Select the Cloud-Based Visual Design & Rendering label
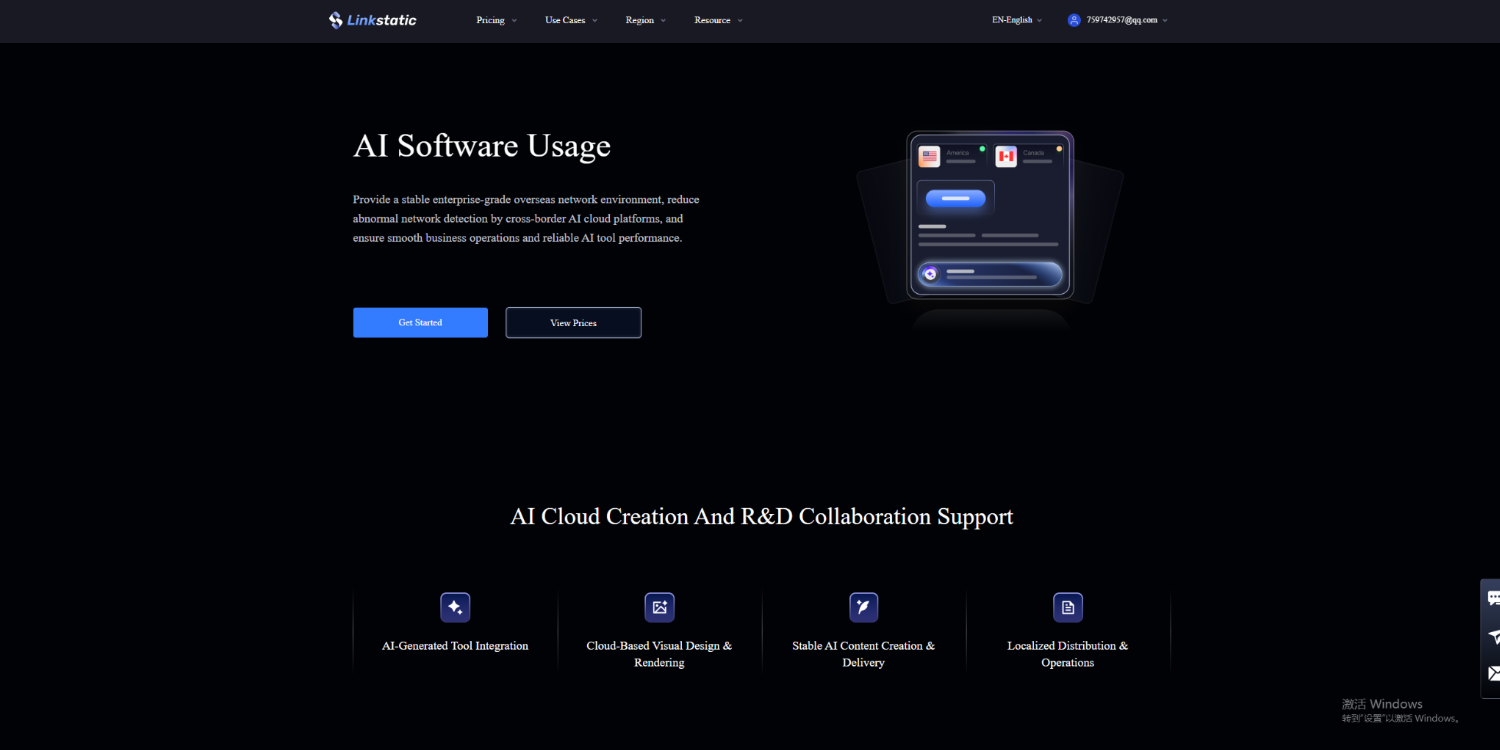Screen dimensions: 1500x750 [x=659, y=654]
